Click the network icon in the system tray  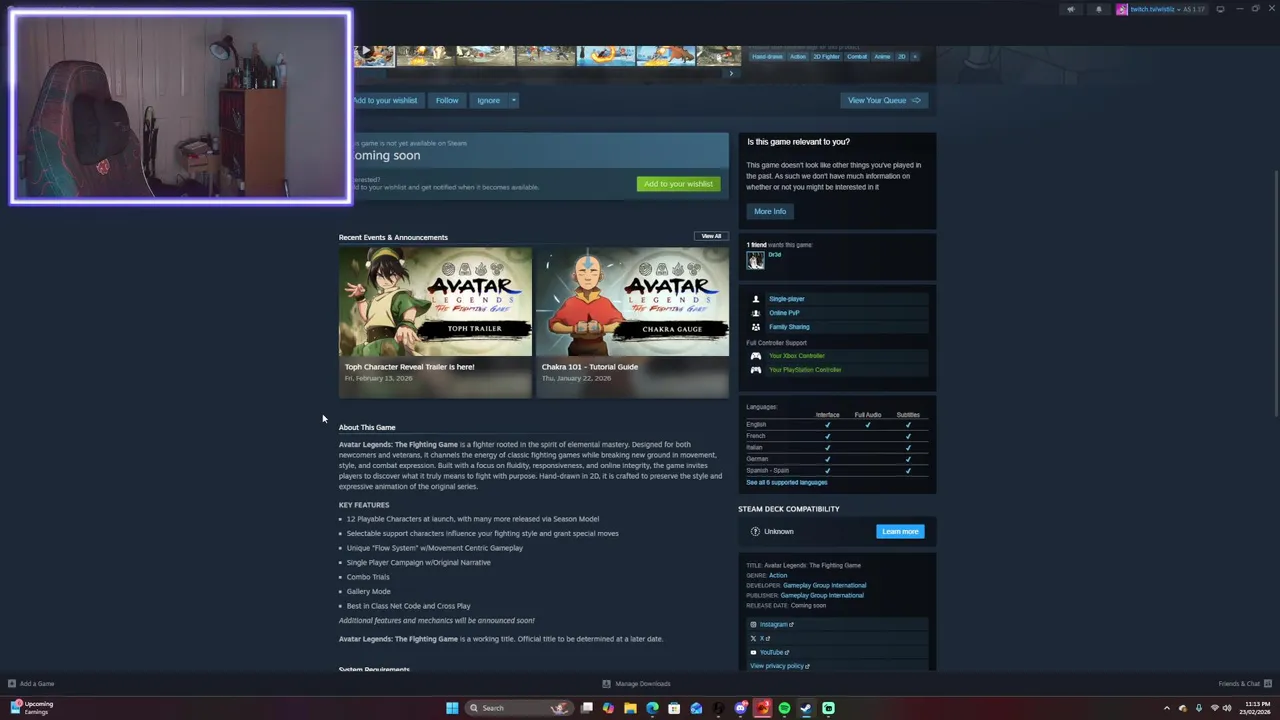point(1215,708)
